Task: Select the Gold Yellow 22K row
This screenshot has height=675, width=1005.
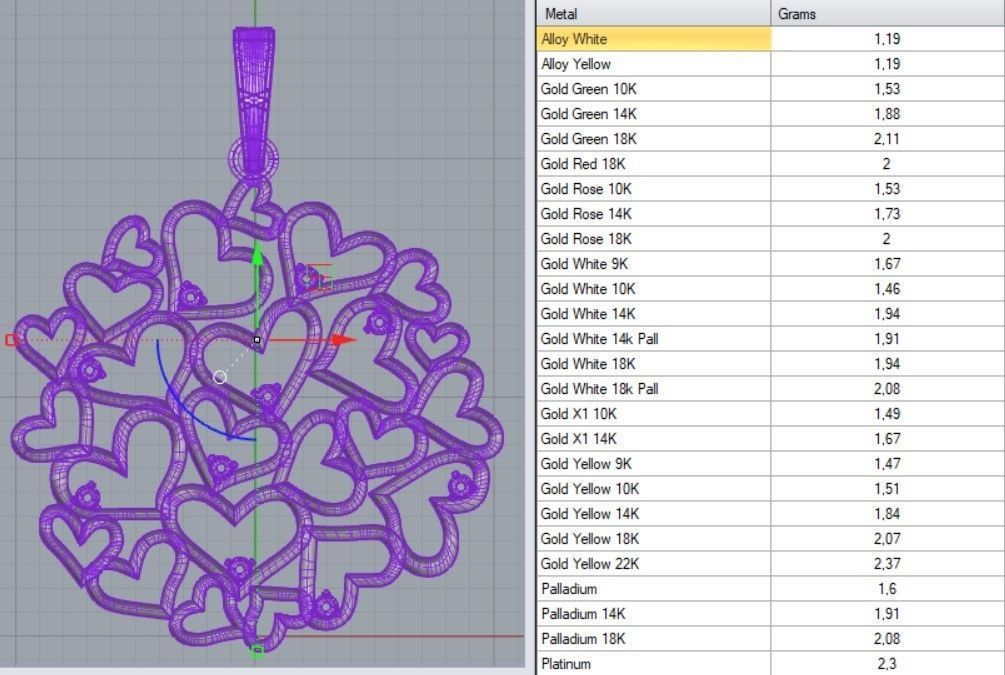Action: [x=770, y=564]
